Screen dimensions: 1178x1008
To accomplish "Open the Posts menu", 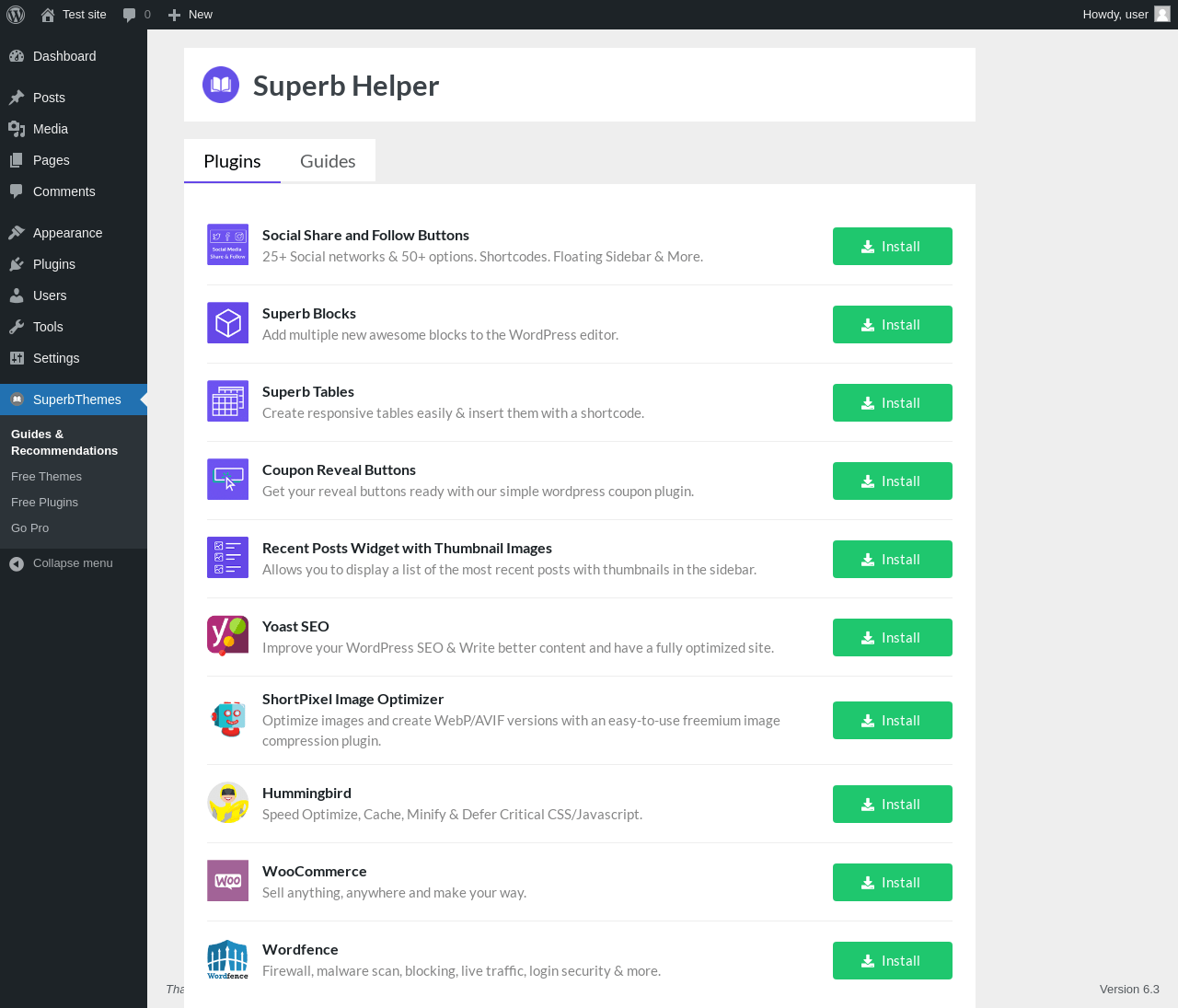I will (x=74, y=98).
